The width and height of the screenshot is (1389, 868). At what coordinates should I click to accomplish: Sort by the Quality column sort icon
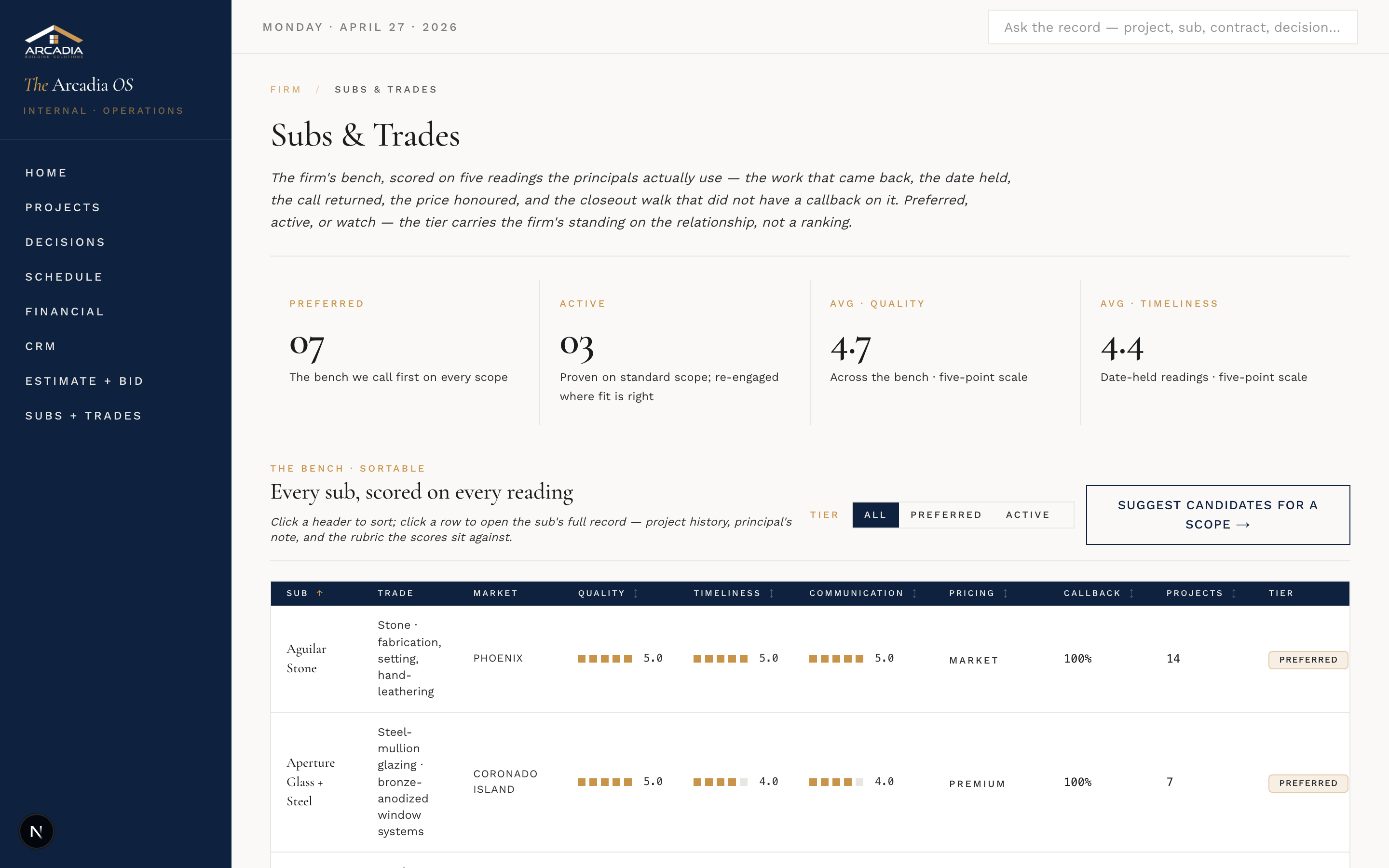tap(636, 593)
